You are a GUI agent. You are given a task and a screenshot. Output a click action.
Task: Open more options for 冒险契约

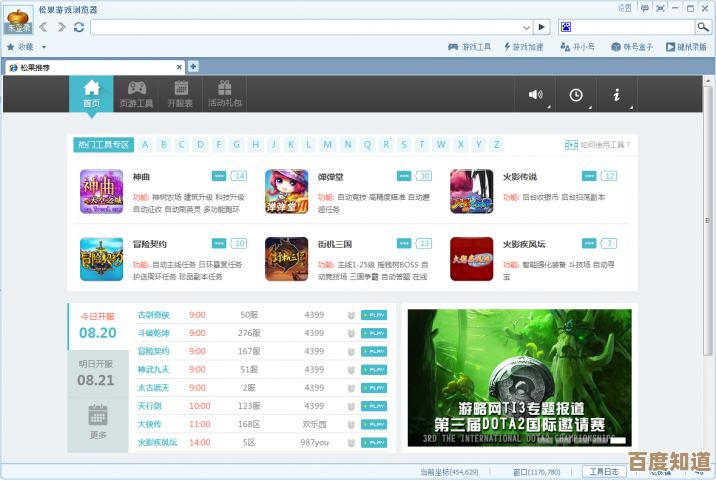(x=219, y=243)
